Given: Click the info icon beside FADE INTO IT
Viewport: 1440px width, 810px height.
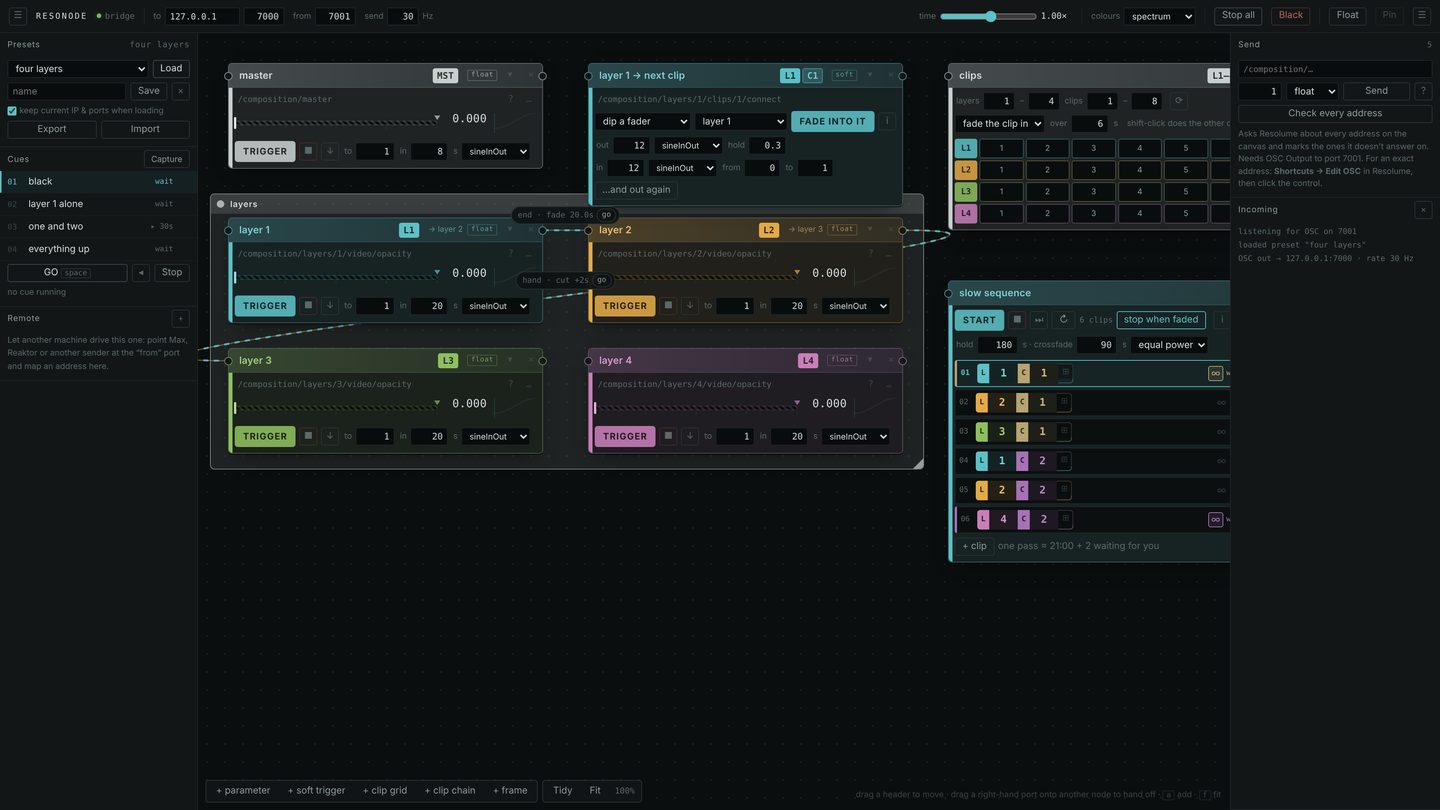Looking at the screenshot, I should click(887, 121).
